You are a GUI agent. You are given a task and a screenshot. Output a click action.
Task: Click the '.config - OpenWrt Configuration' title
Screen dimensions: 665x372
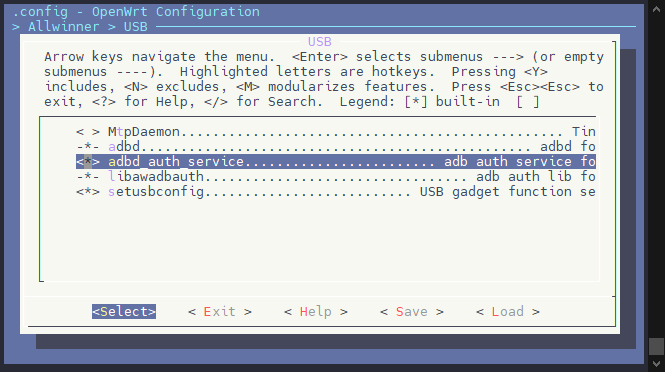[136, 12]
